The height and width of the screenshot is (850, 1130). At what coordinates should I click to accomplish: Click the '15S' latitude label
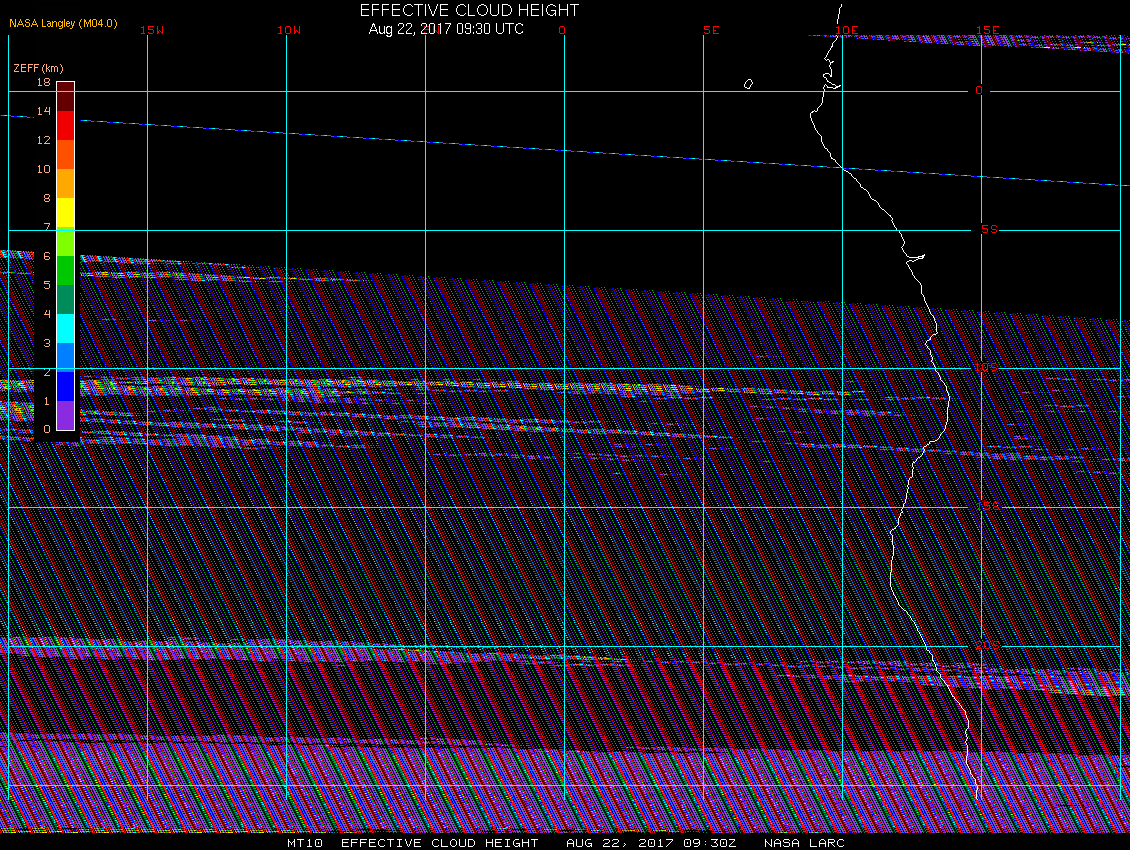click(x=988, y=506)
